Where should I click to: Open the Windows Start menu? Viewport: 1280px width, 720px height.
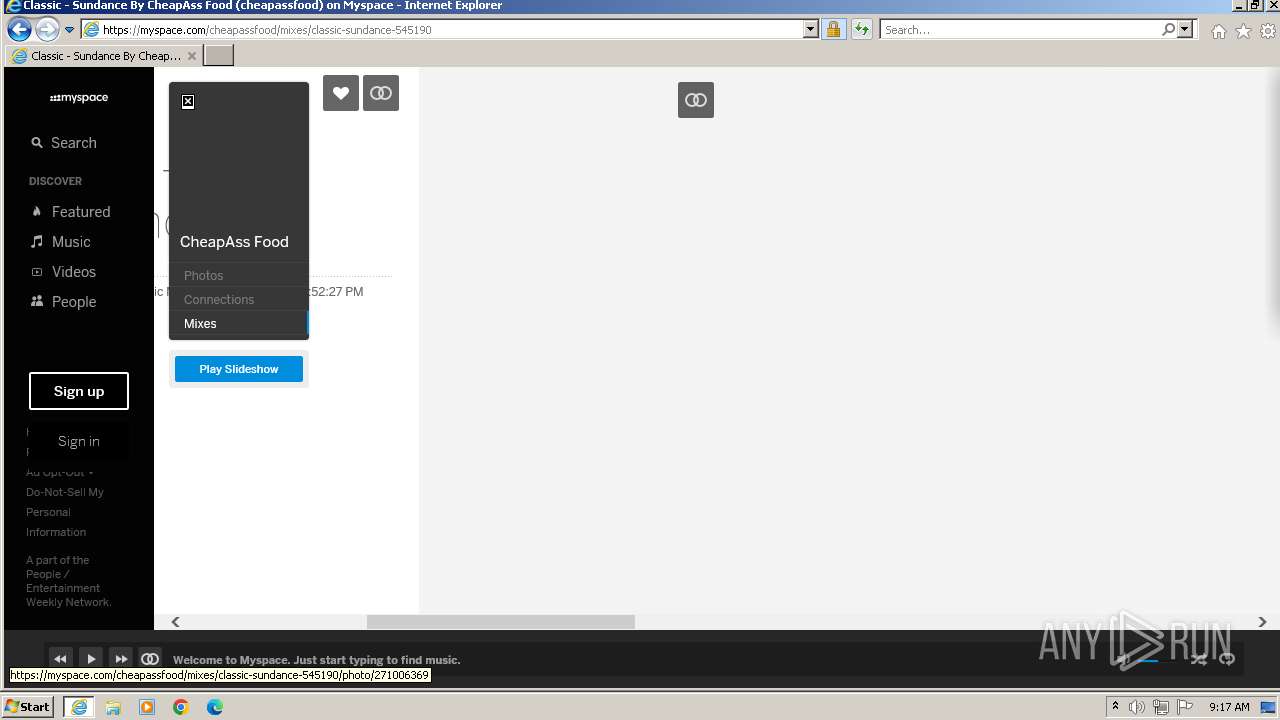tap(28, 706)
